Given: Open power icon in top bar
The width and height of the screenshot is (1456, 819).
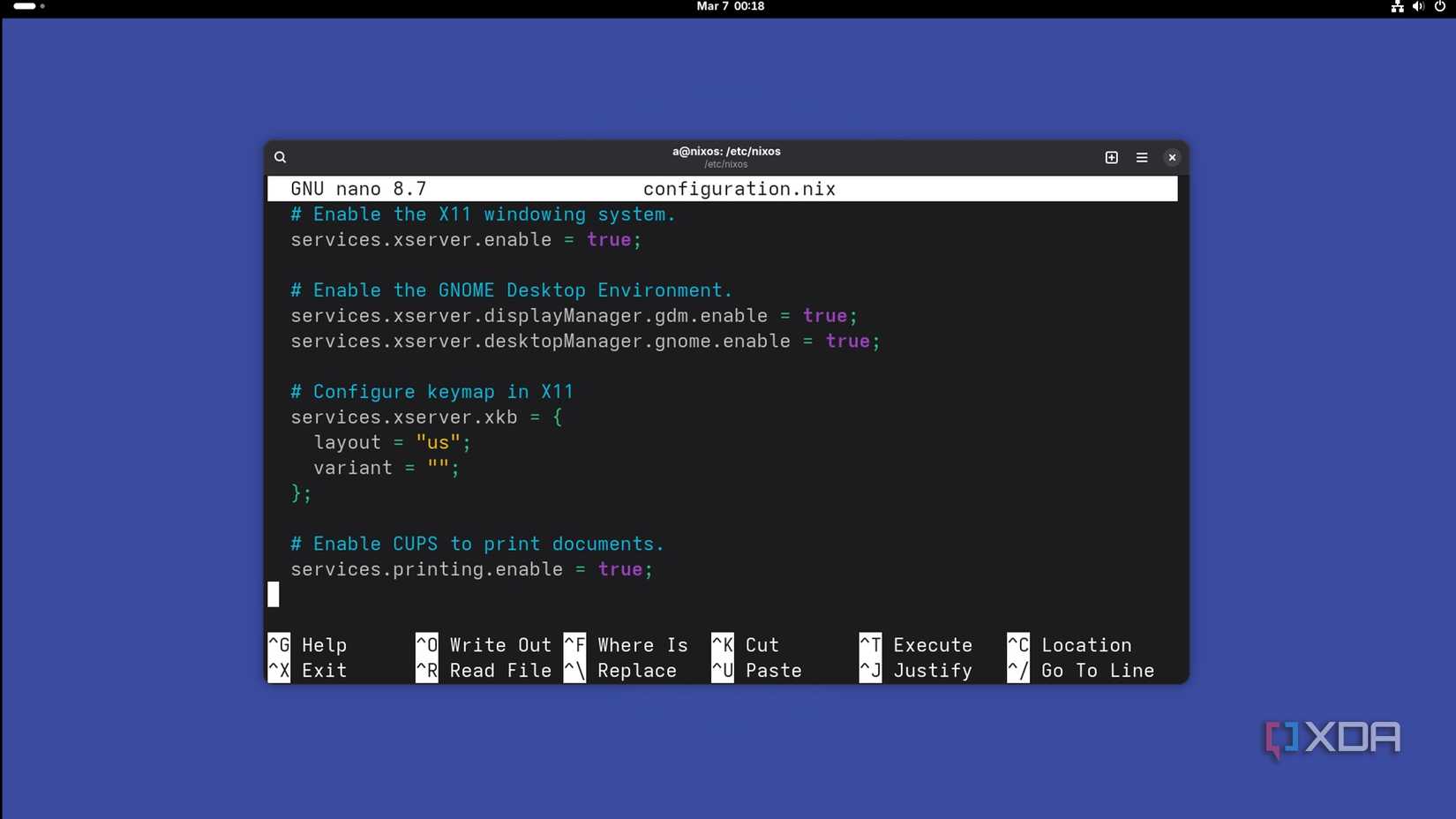Looking at the screenshot, I should [1440, 6].
